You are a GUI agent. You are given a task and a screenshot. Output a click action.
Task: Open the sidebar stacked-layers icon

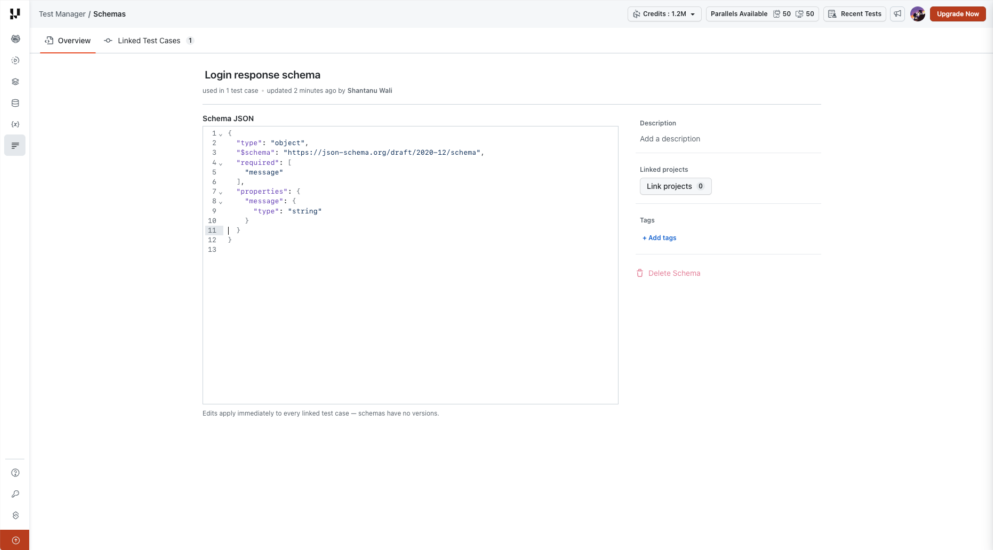(x=15, y=82)
